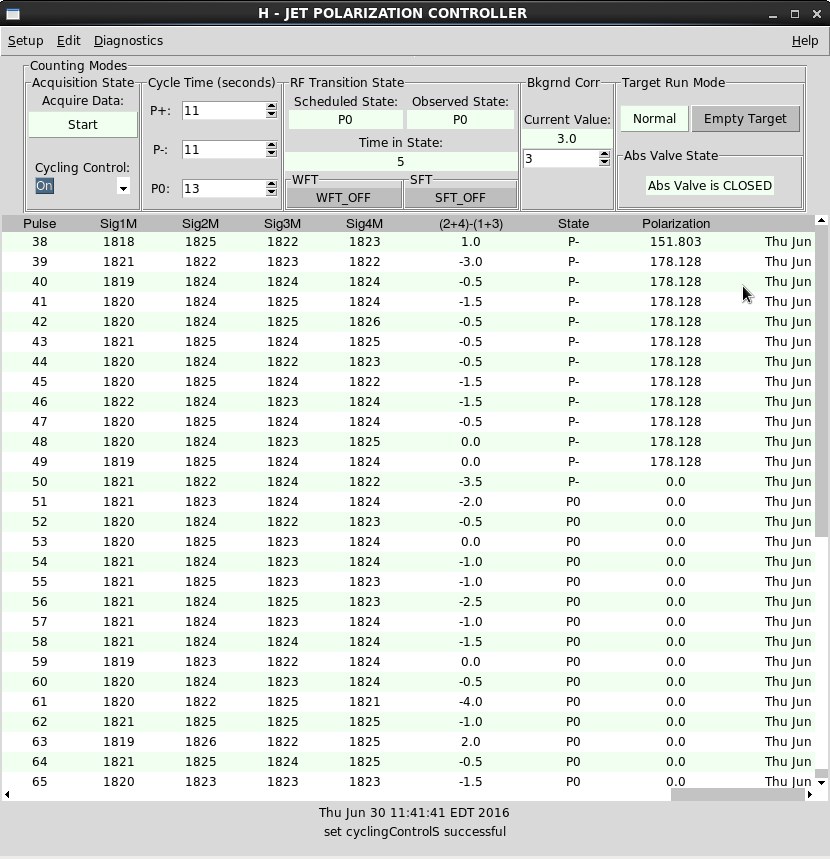
Task: Open the Diagnostics menu
Action: pos(128,41)
